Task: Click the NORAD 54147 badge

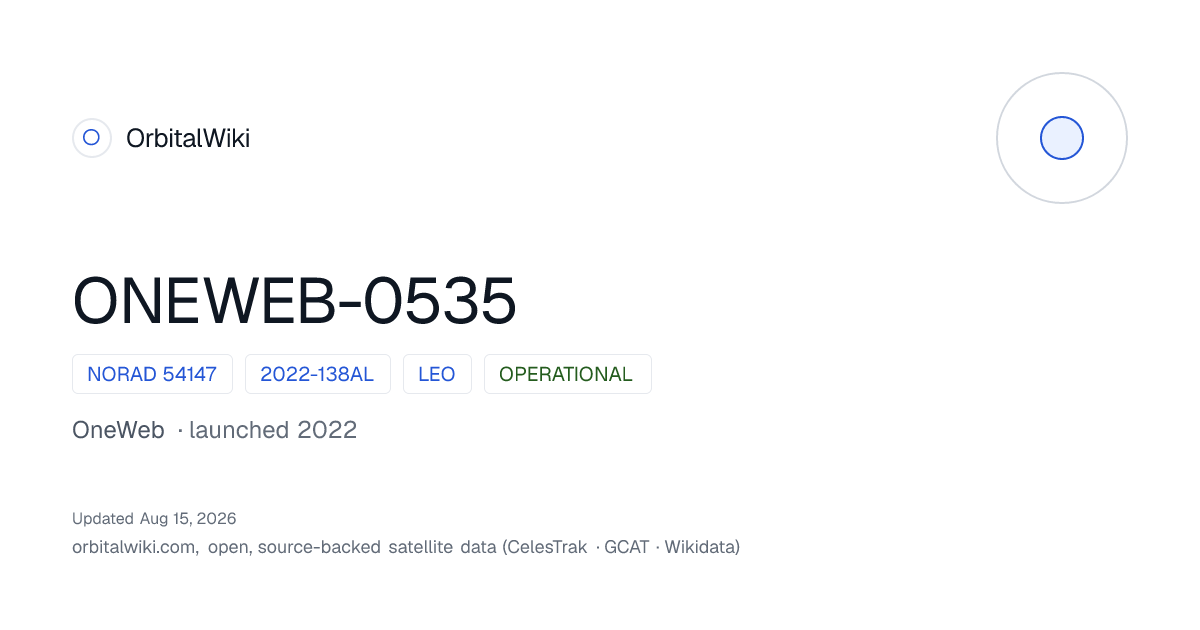Action: pyautogui.click(x=152, y=374)
